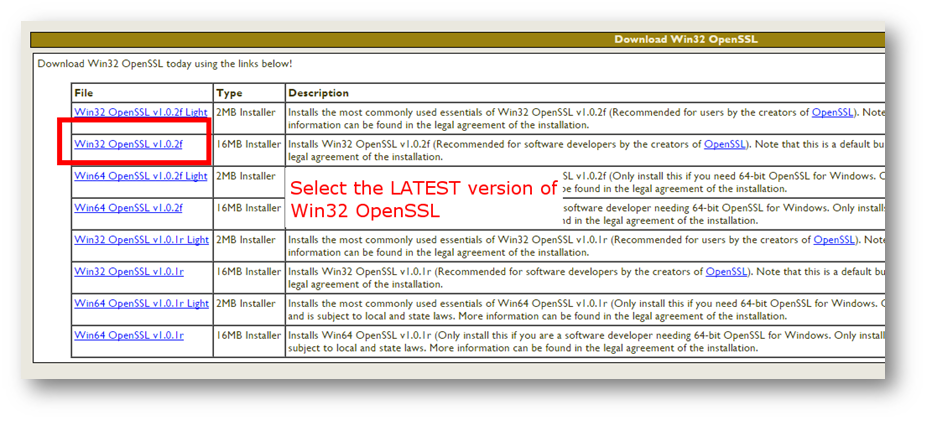Follow OpenSSL link in Win32 v1.0.1r developer description
The width and height of the screenshot is (927, 421).
click(727, 272)
